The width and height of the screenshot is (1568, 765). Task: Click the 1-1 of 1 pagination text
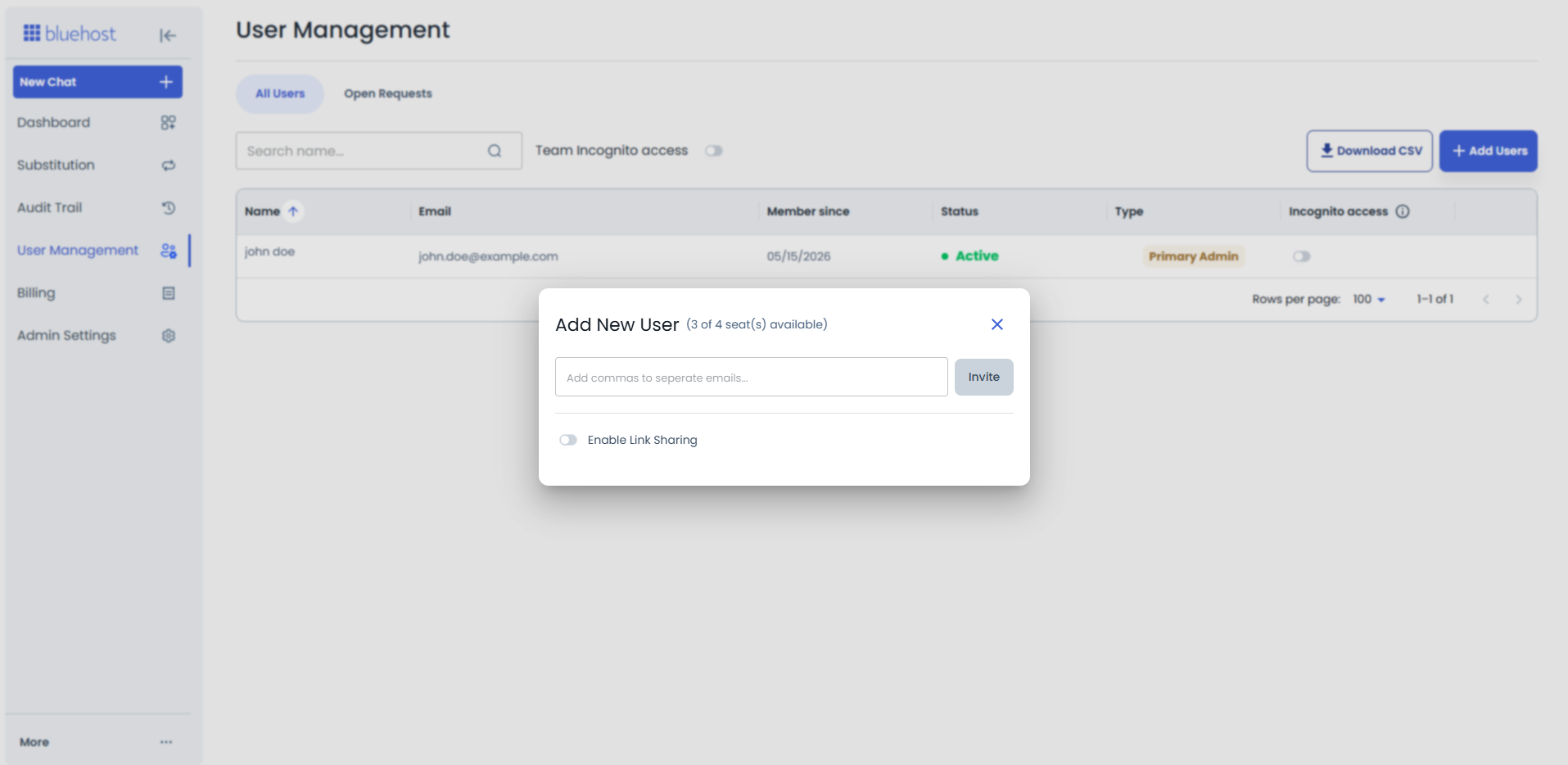click(1435, 300)
